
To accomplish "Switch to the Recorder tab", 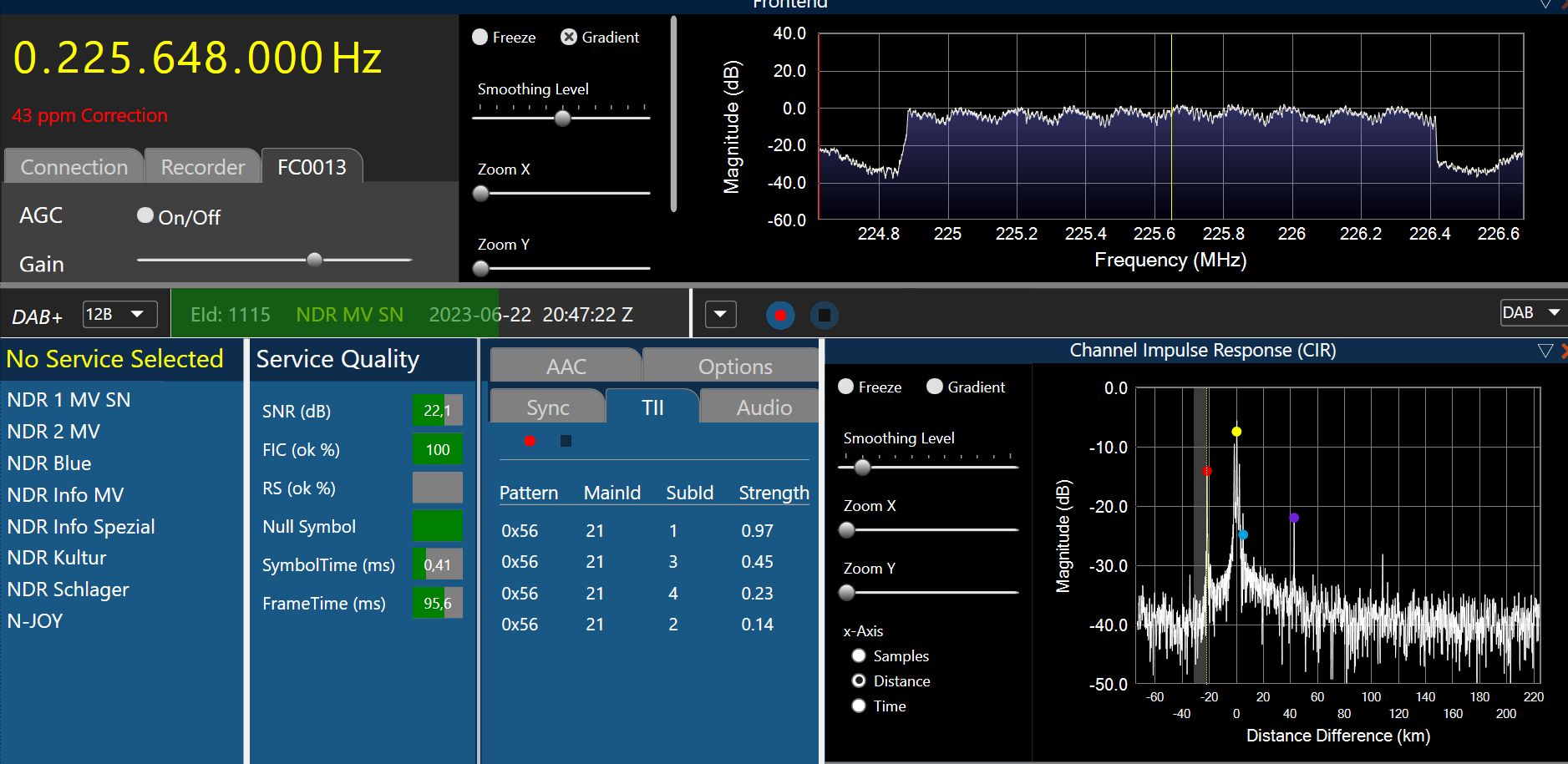I will click(x=203, y=167).
